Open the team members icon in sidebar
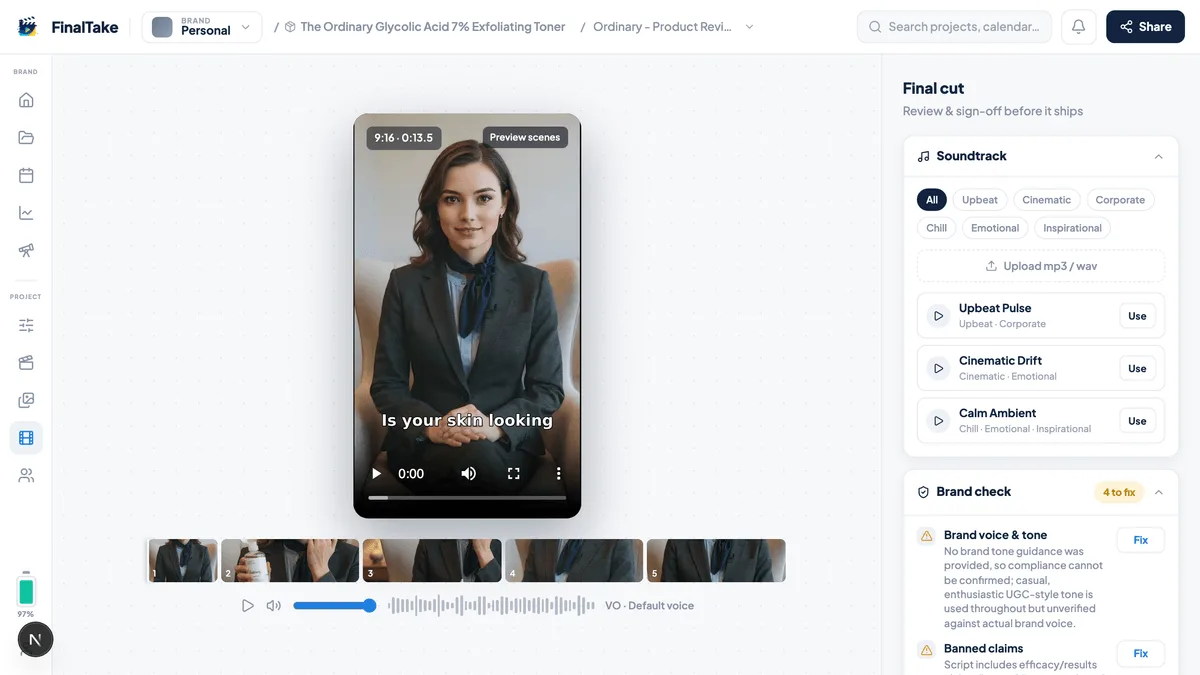1200x675 pixels. 26,476
